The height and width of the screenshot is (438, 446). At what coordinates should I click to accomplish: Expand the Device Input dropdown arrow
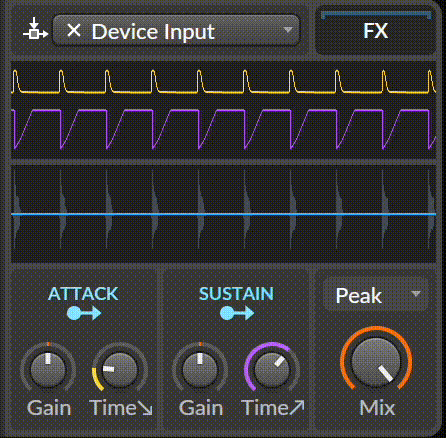pos(288,30)
